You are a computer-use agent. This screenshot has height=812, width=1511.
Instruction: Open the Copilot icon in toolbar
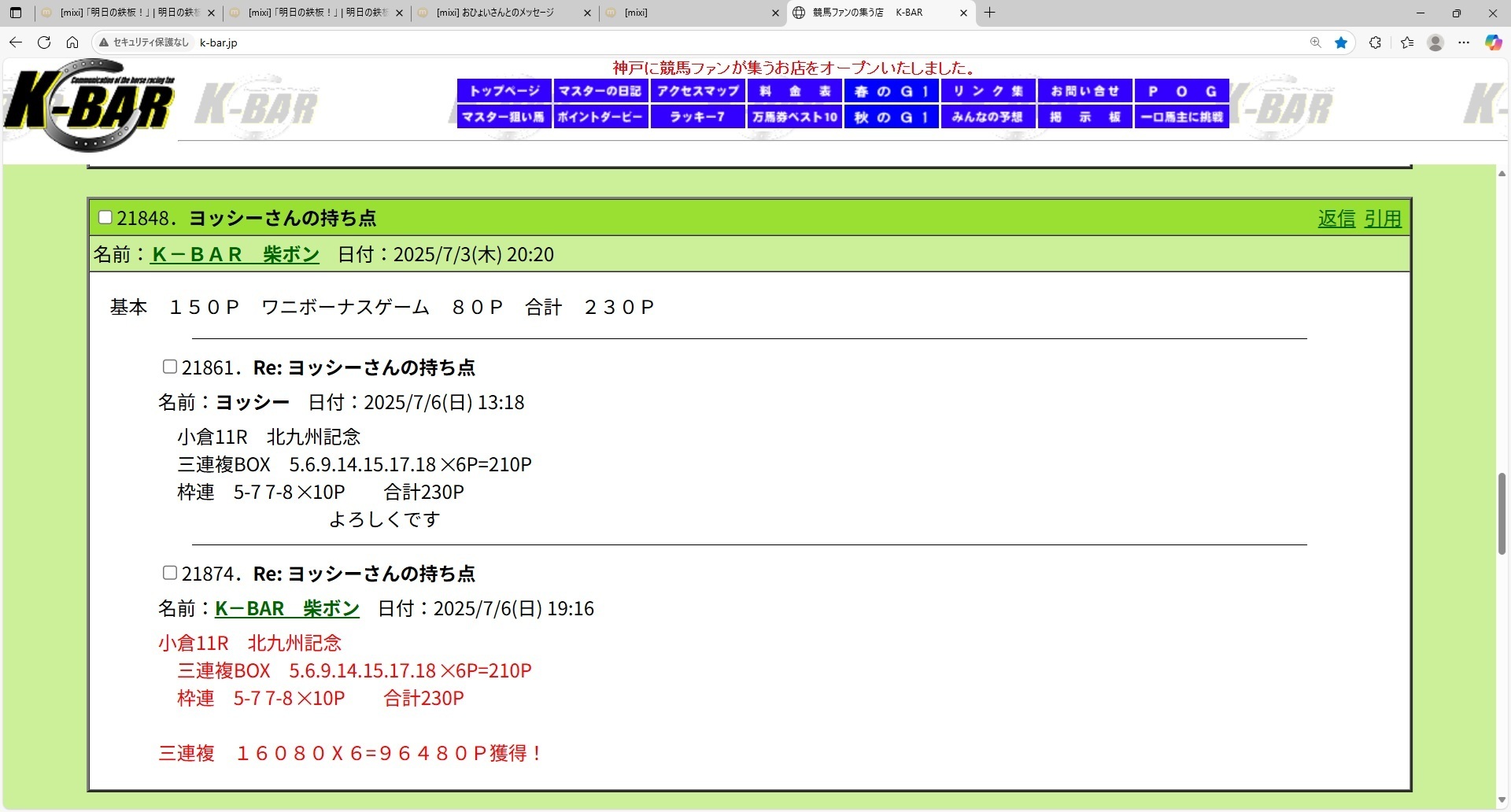(1493, 42)
